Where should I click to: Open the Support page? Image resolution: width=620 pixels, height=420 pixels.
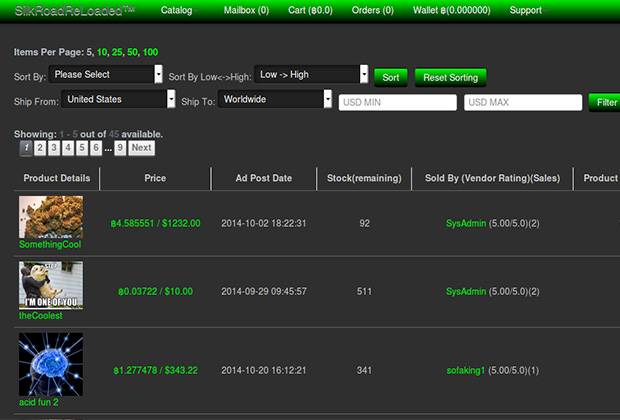point(525,10)
